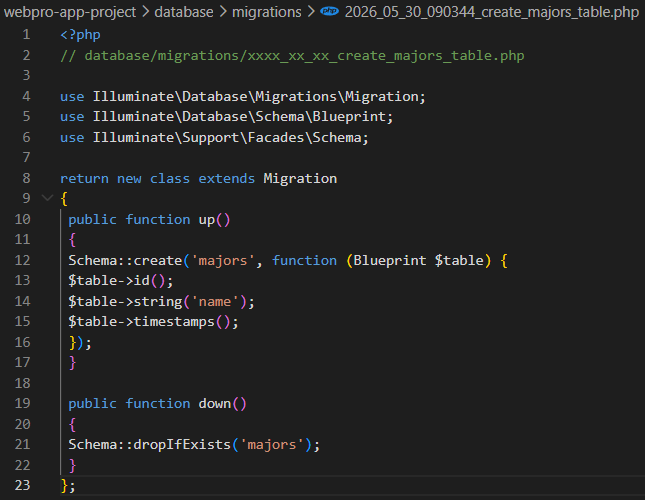Click 'return new class' on line 8
645x500 pixels.
[x=125, y=178]
